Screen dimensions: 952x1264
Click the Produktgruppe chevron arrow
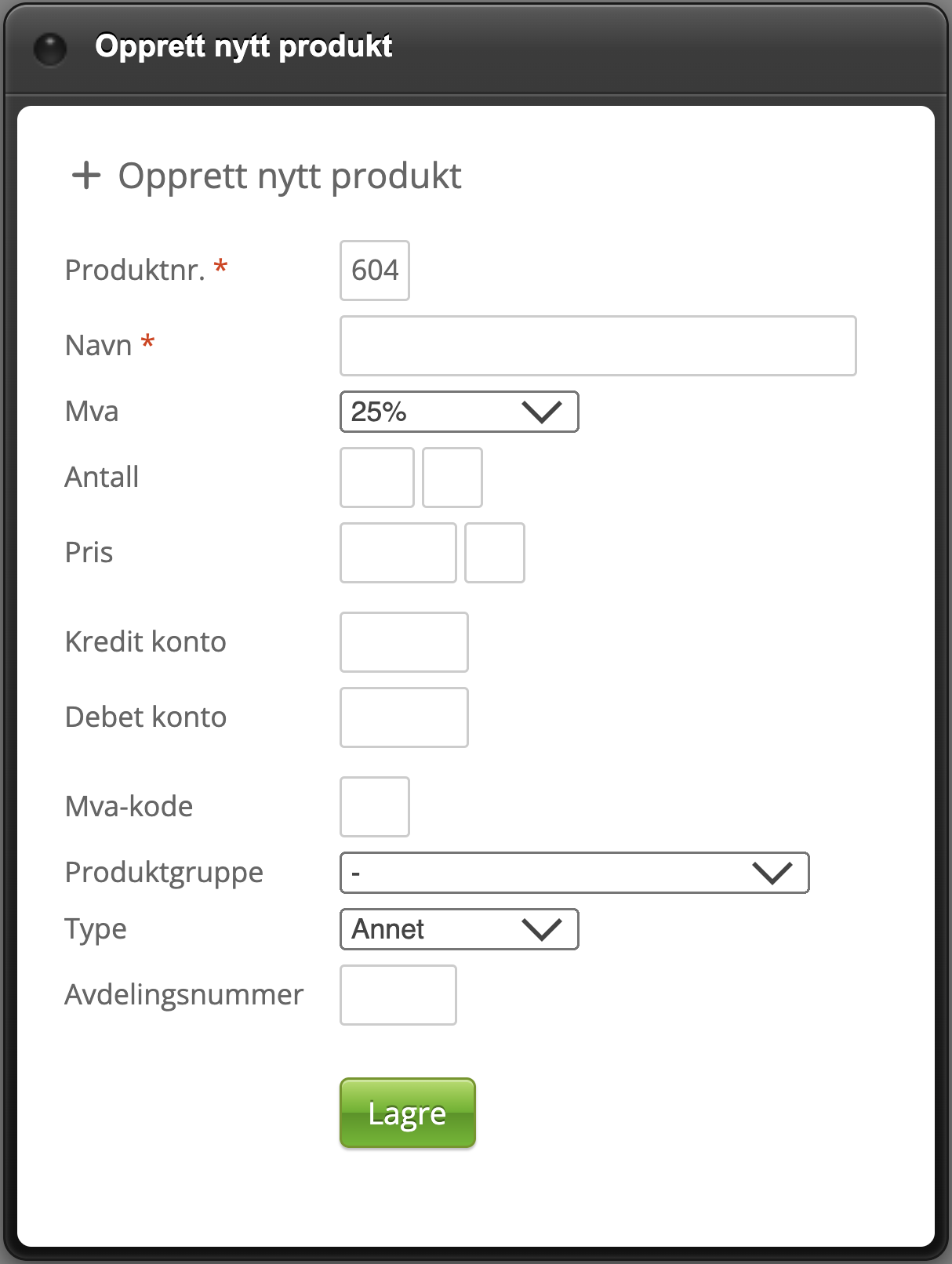(x=772, y=873)
